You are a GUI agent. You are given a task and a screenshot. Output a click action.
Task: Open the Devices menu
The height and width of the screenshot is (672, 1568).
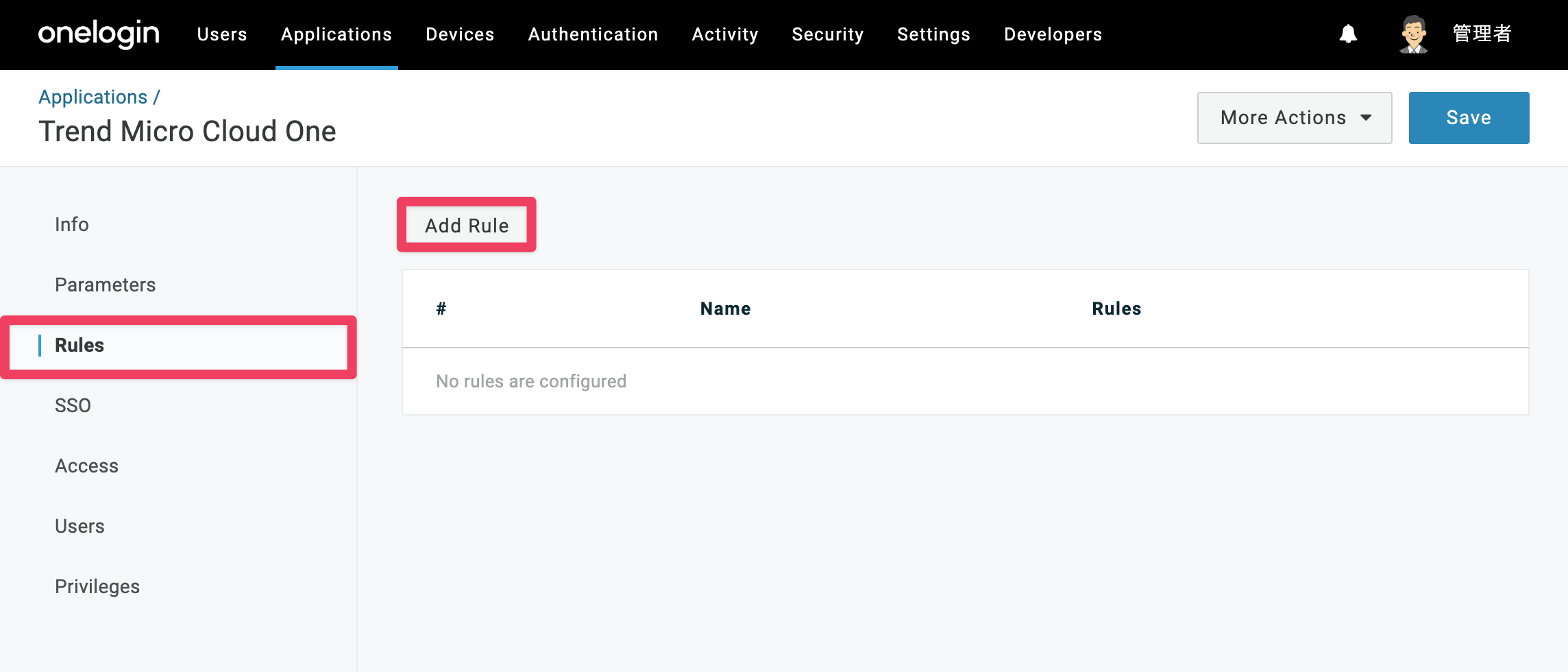coord(460,34)
